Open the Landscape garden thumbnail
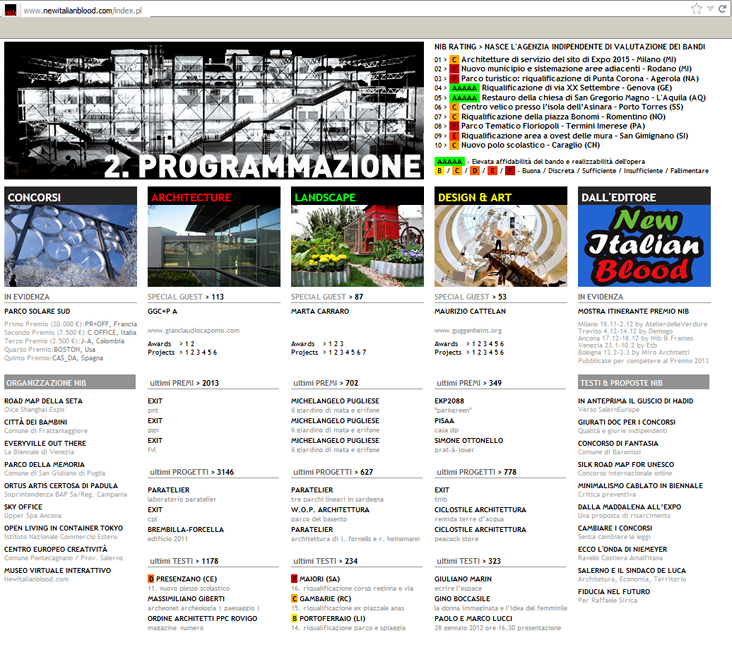 [x=357, y=246]
